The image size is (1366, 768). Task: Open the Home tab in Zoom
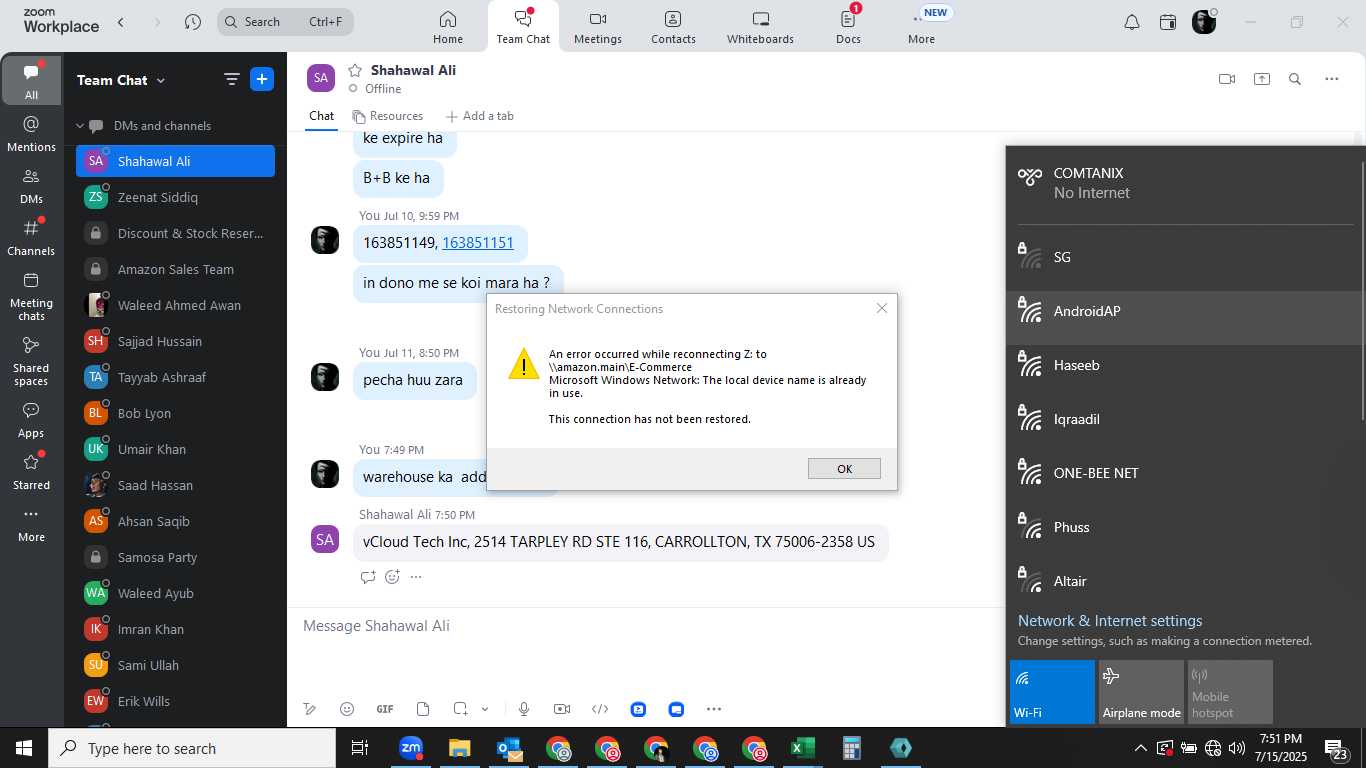point(447,27)
